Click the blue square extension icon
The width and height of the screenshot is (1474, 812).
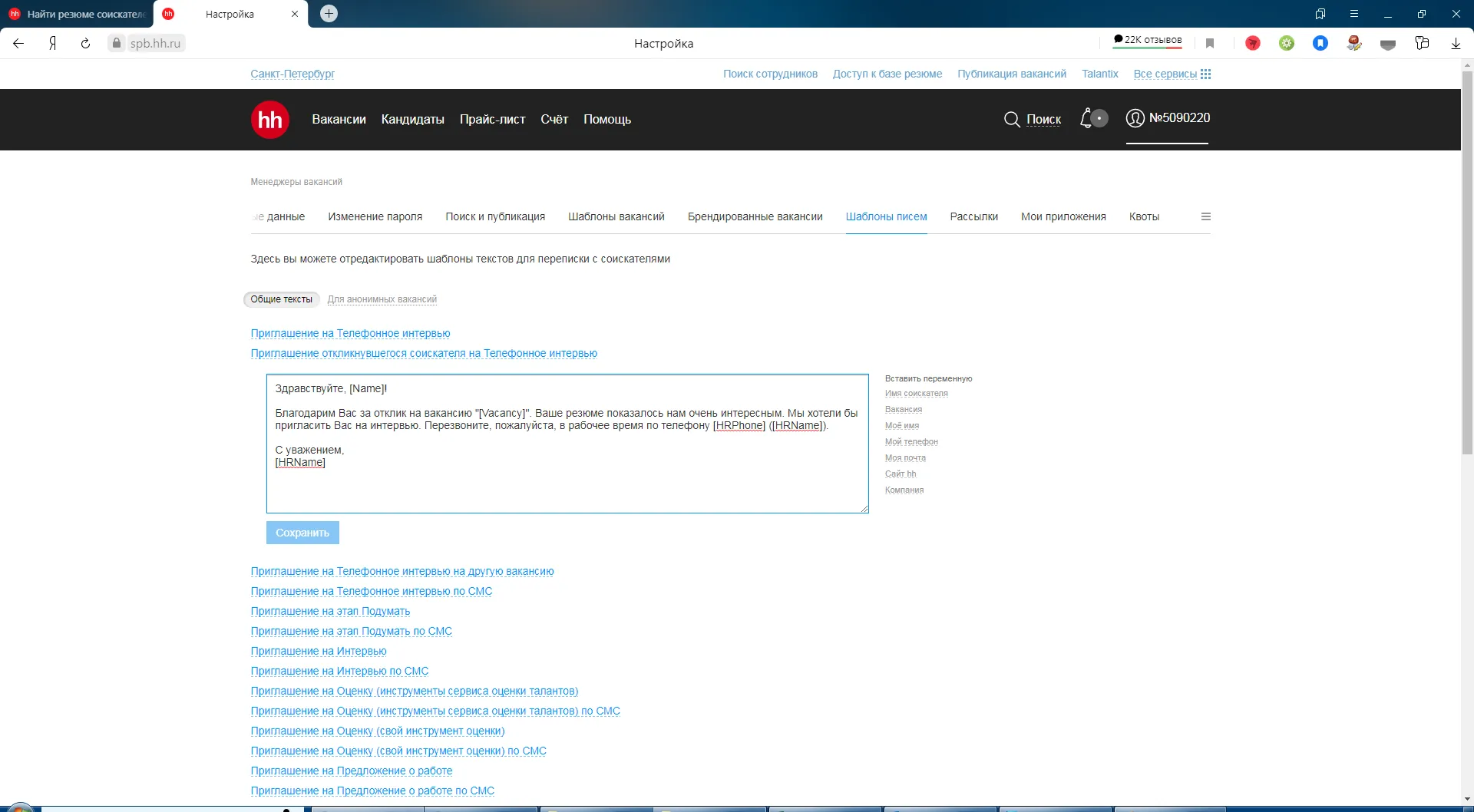tap(1320, 44)
